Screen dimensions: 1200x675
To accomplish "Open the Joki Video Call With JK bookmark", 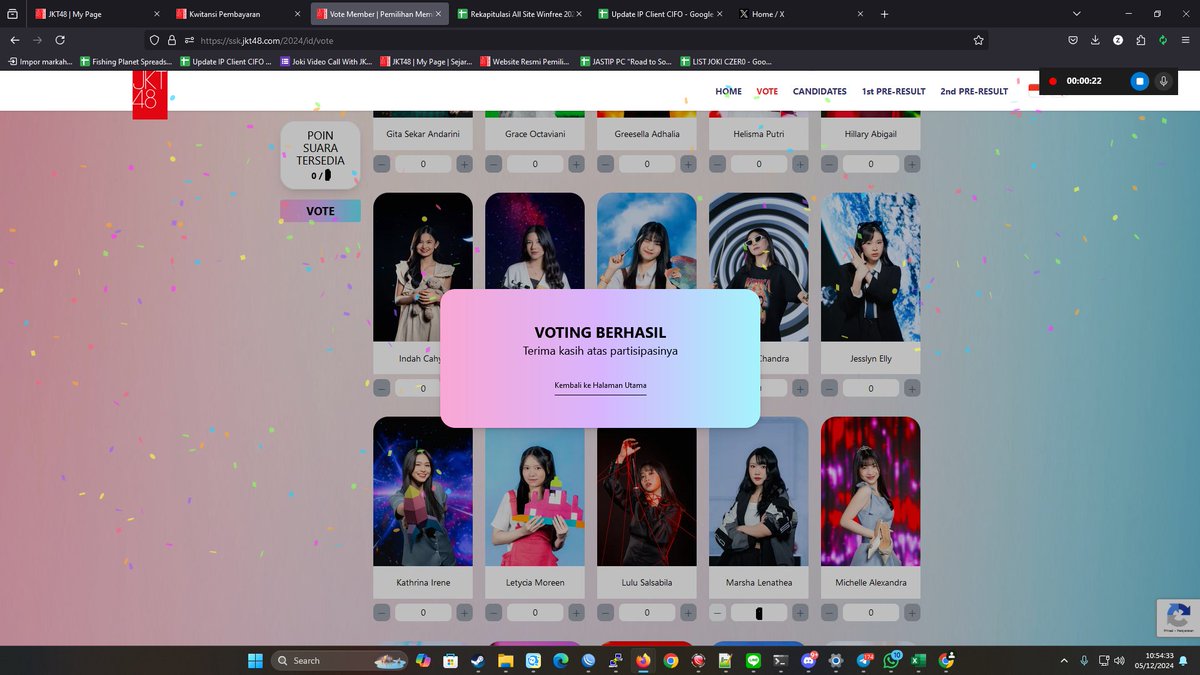I will pos(326,61).
